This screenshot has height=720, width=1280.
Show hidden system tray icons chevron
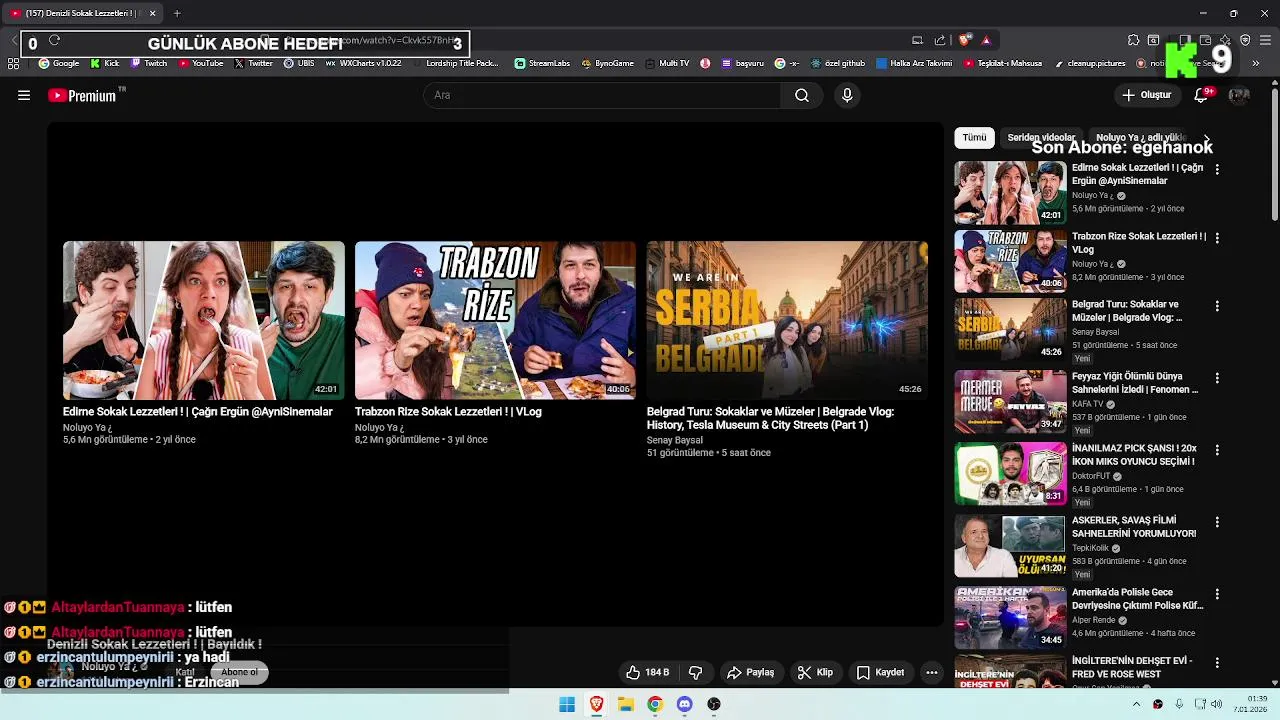[x=1136, y=704]
